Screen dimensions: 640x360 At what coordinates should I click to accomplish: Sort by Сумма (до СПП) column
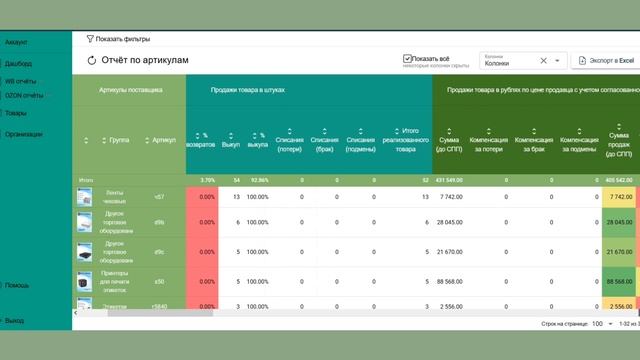(x=449, y=131)
